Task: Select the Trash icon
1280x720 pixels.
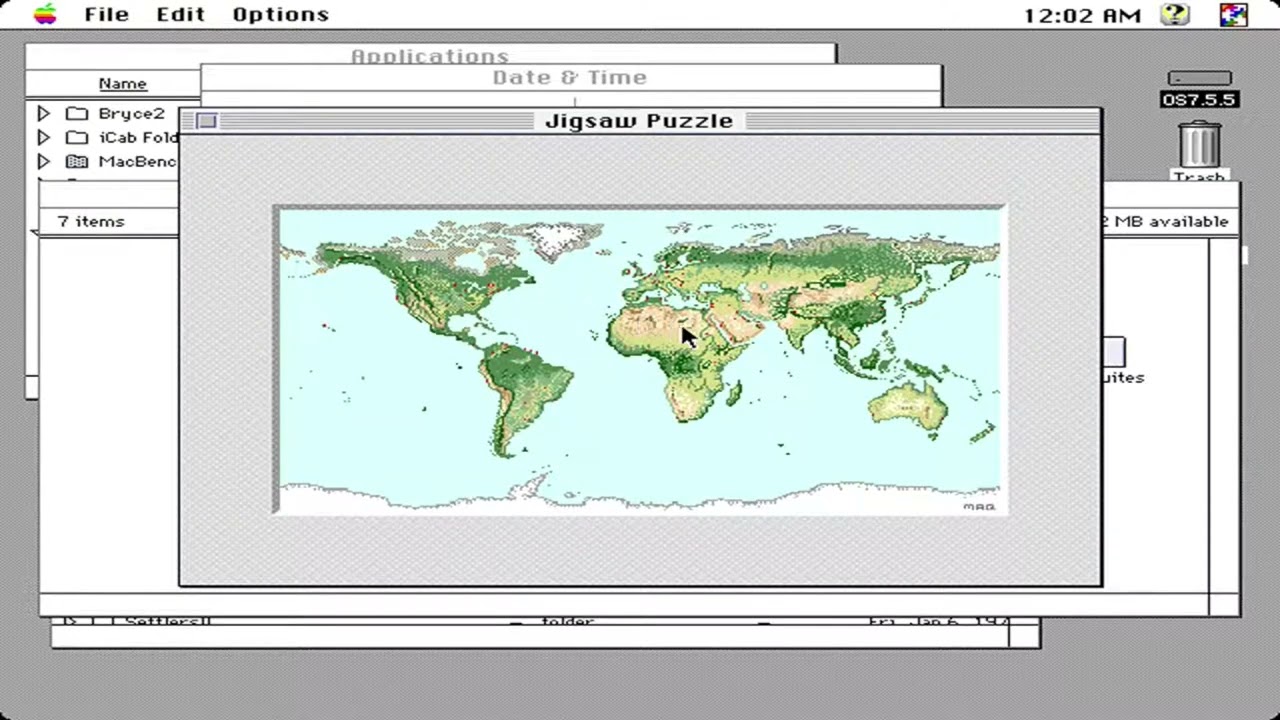Action: point(1199,152)
